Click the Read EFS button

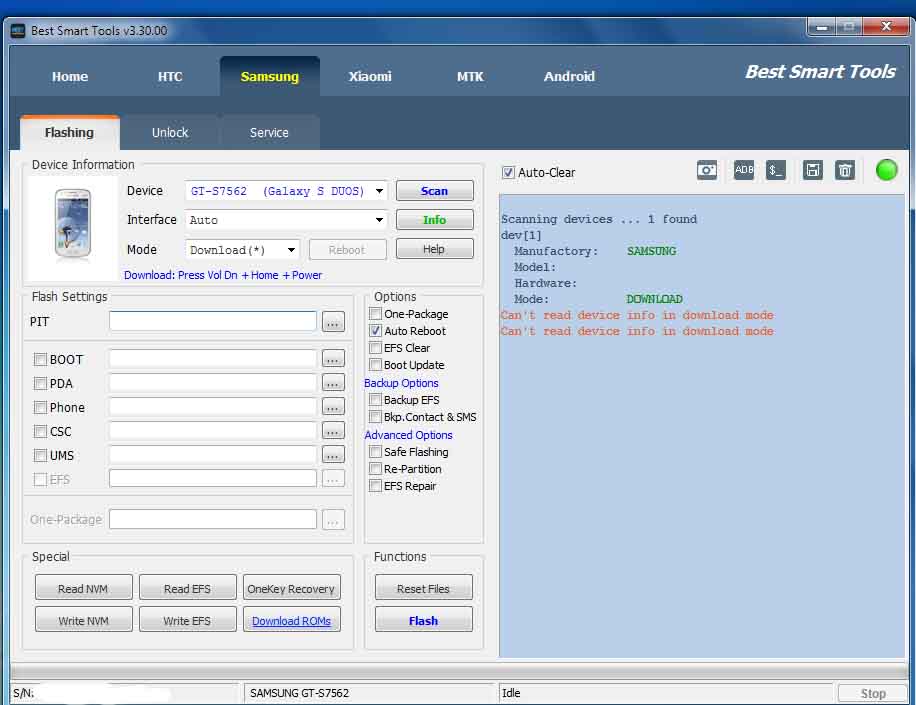[188, 588]
